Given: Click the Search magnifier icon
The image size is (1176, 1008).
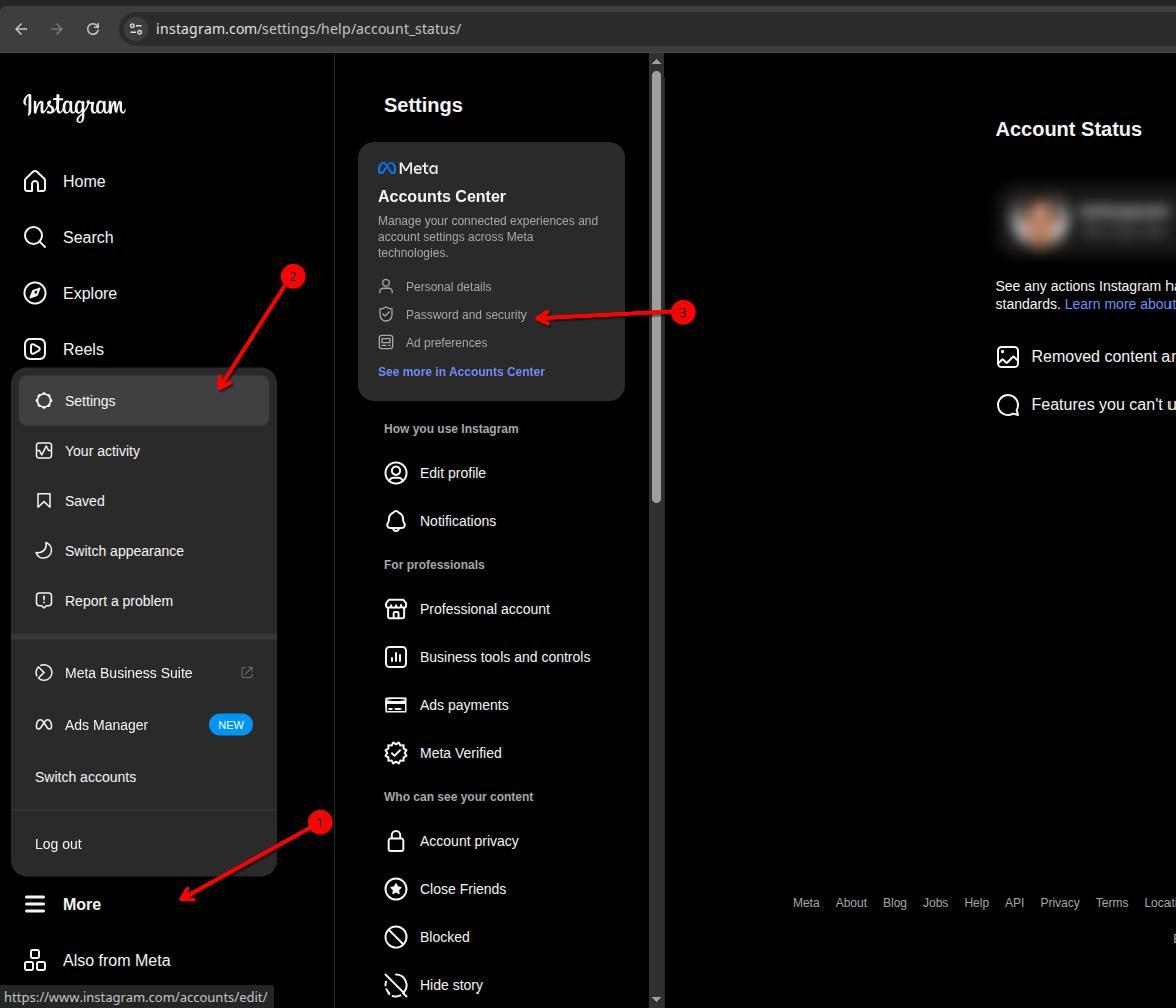Looking at the screenshot, I should tap(35, 237).
